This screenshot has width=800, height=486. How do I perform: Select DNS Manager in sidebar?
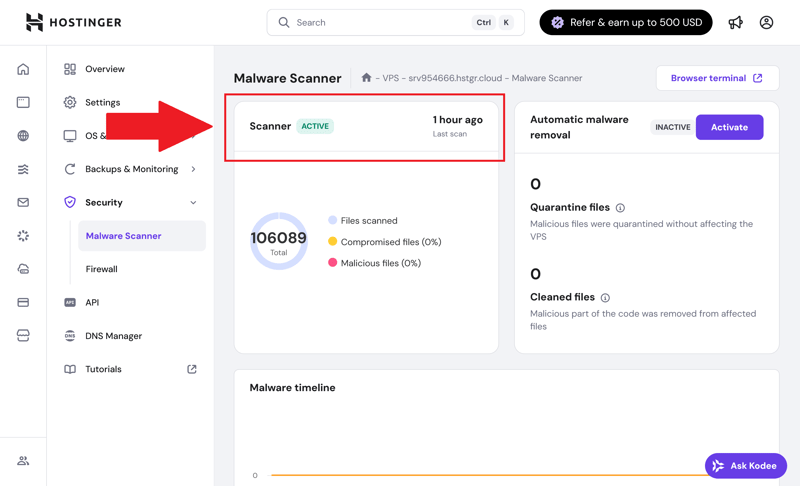[x=113, y=336]
